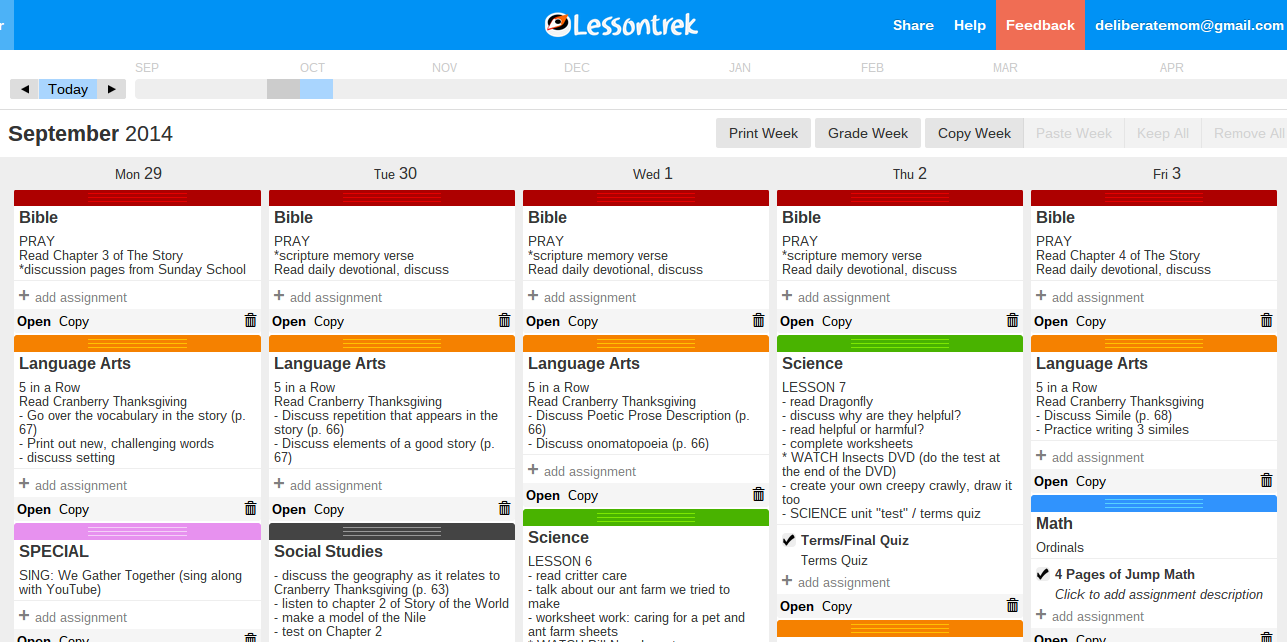
Task: Copy Wednesday's Language Arts lesson
Action: pos(583,495)
